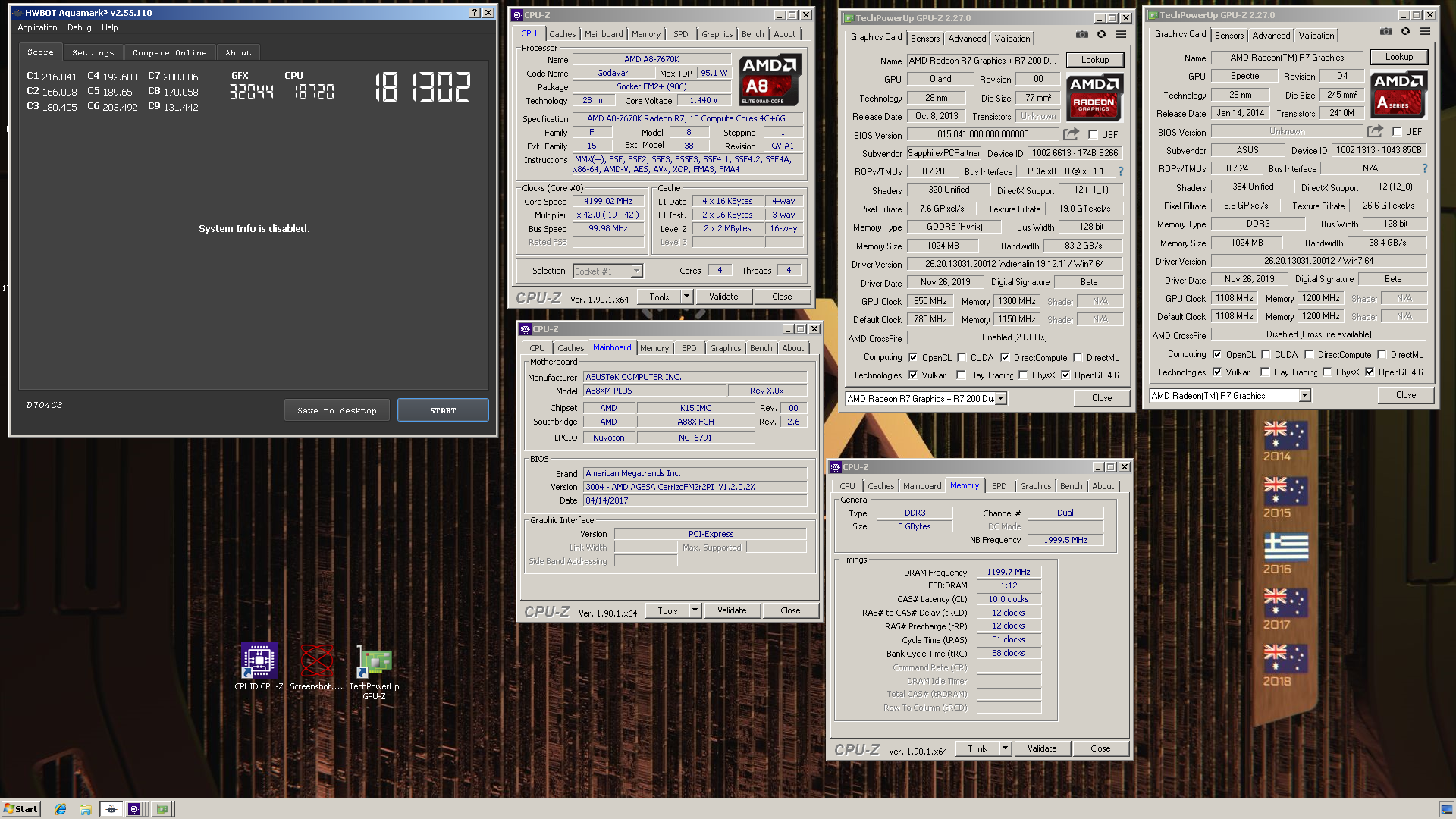The width and height of the screenshot is (1456, 819).
Task: Click show desktop icon in system tray
Action: point(1446,809)
